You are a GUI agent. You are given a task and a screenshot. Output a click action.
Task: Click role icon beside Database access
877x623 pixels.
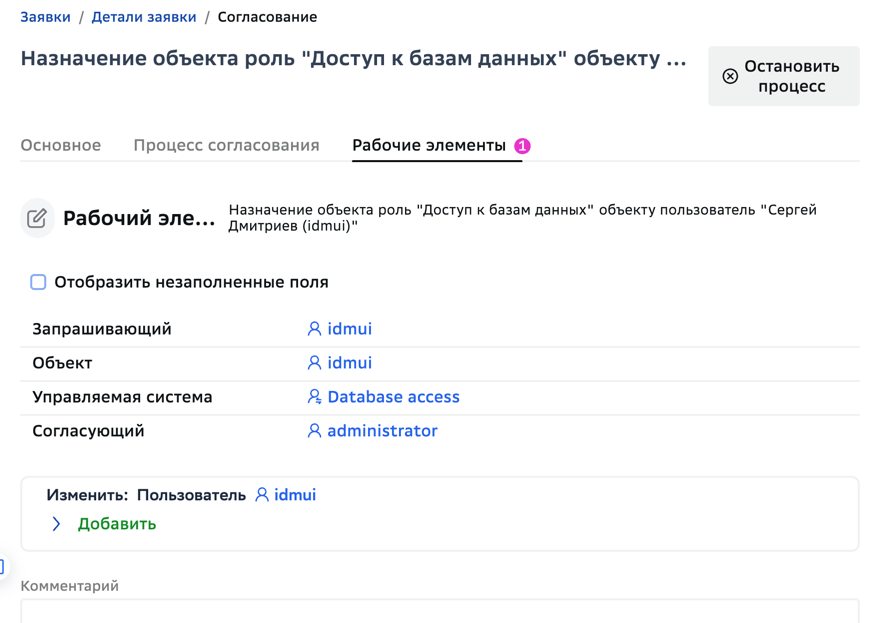point(314,397)
